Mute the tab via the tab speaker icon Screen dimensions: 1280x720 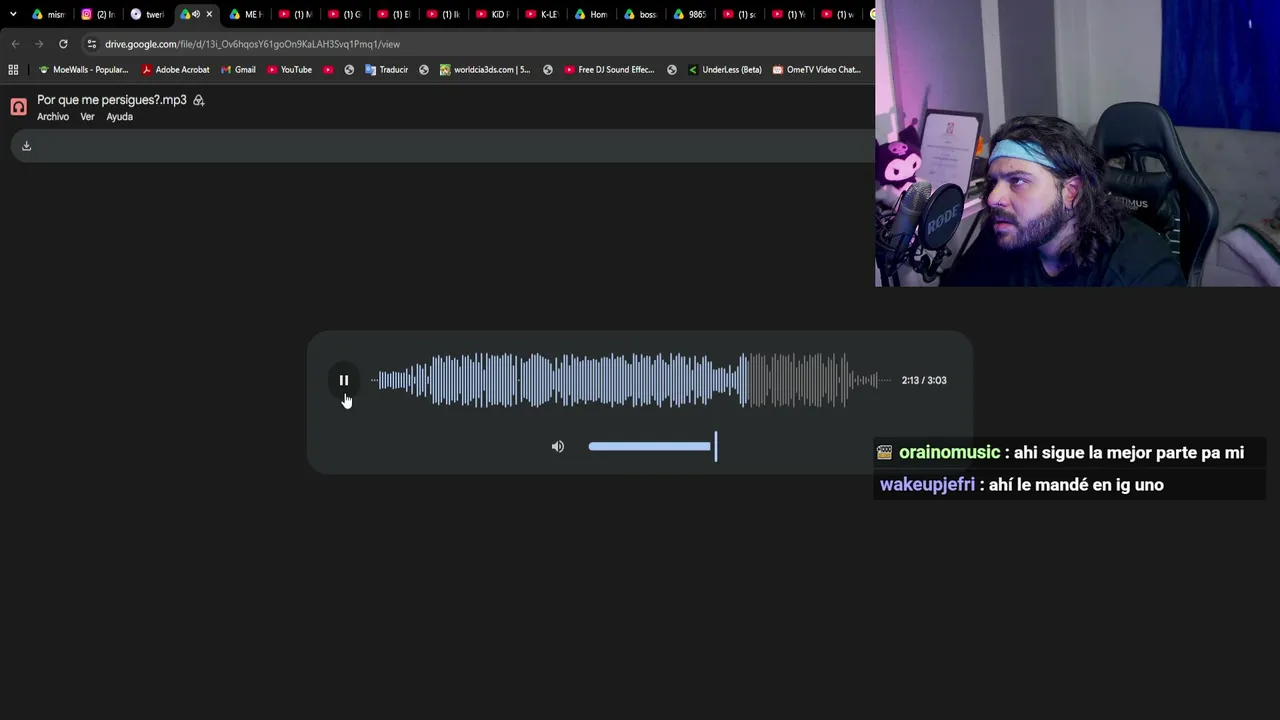click(196, 14)
